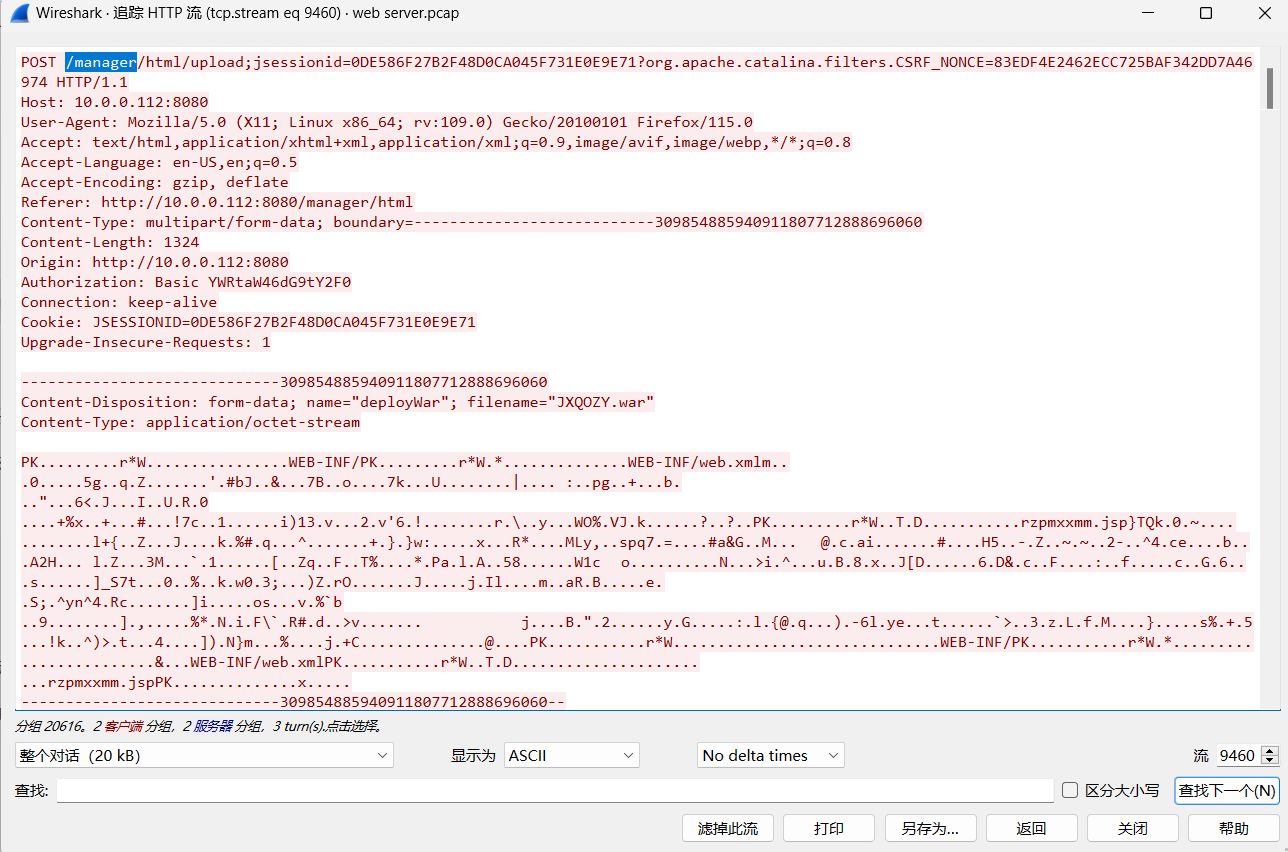1288x852 pixels.
Task: Click the 滤掉此流 filter out stream button
Action: 728,828
